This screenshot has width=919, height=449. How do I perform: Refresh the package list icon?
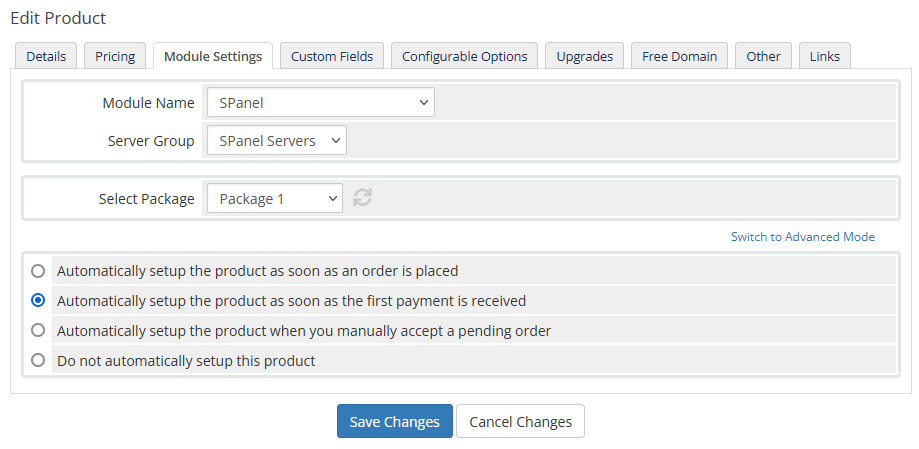pos(362,198)
